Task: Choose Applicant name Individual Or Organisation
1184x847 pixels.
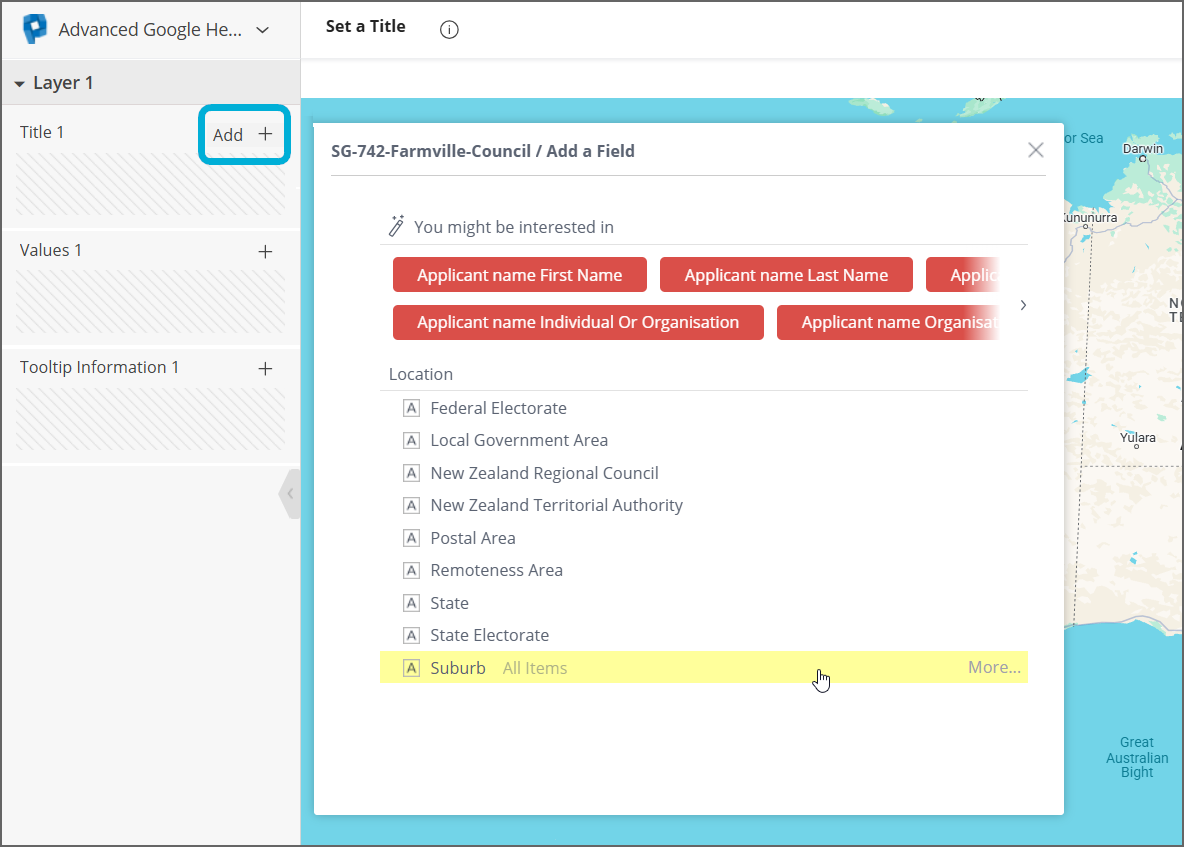Action: click(578, 322)
